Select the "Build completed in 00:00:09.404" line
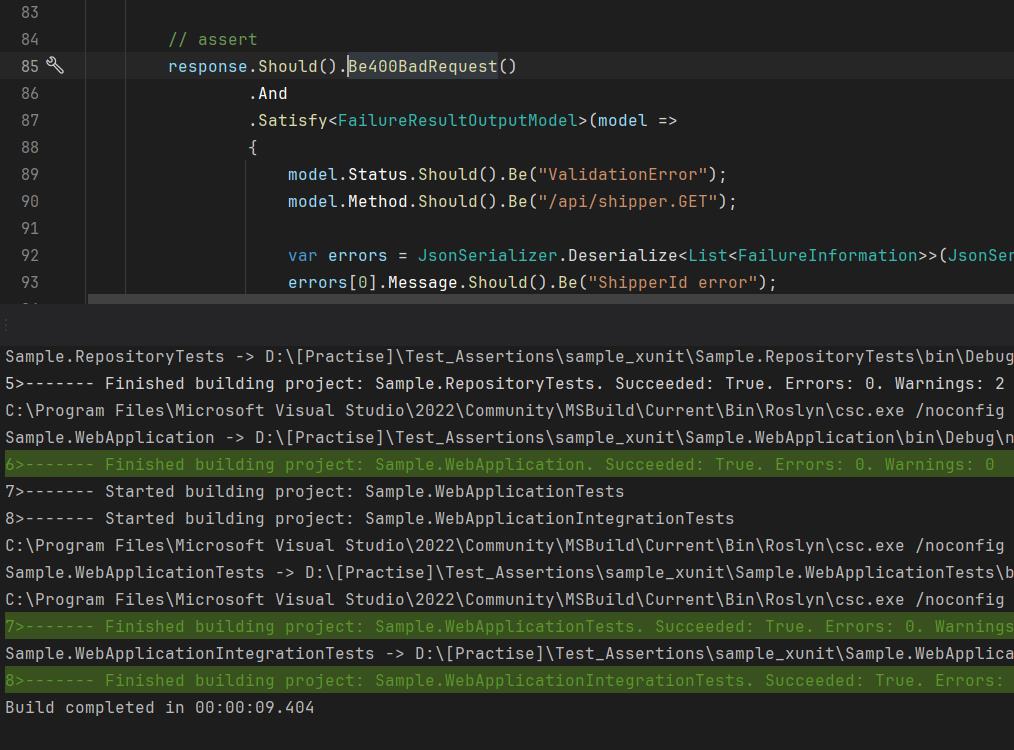 point(160,707)
